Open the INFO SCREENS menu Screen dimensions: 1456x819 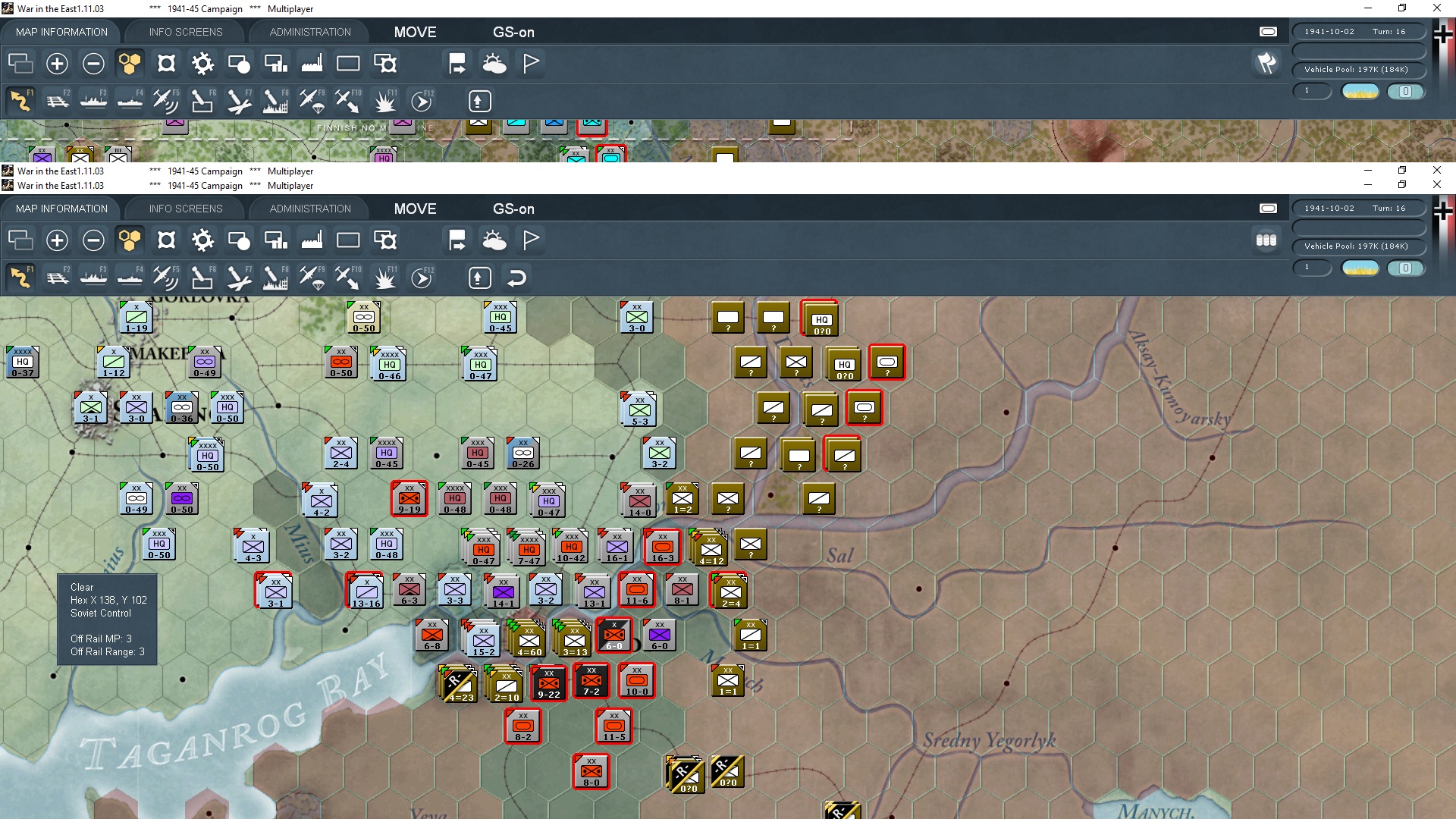184,209
